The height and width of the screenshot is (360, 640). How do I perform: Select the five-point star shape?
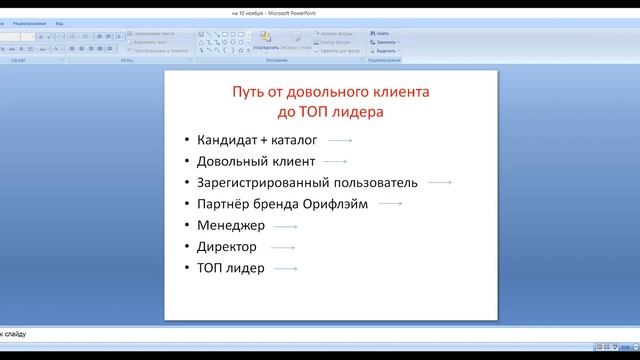click(x=240, y=50)
